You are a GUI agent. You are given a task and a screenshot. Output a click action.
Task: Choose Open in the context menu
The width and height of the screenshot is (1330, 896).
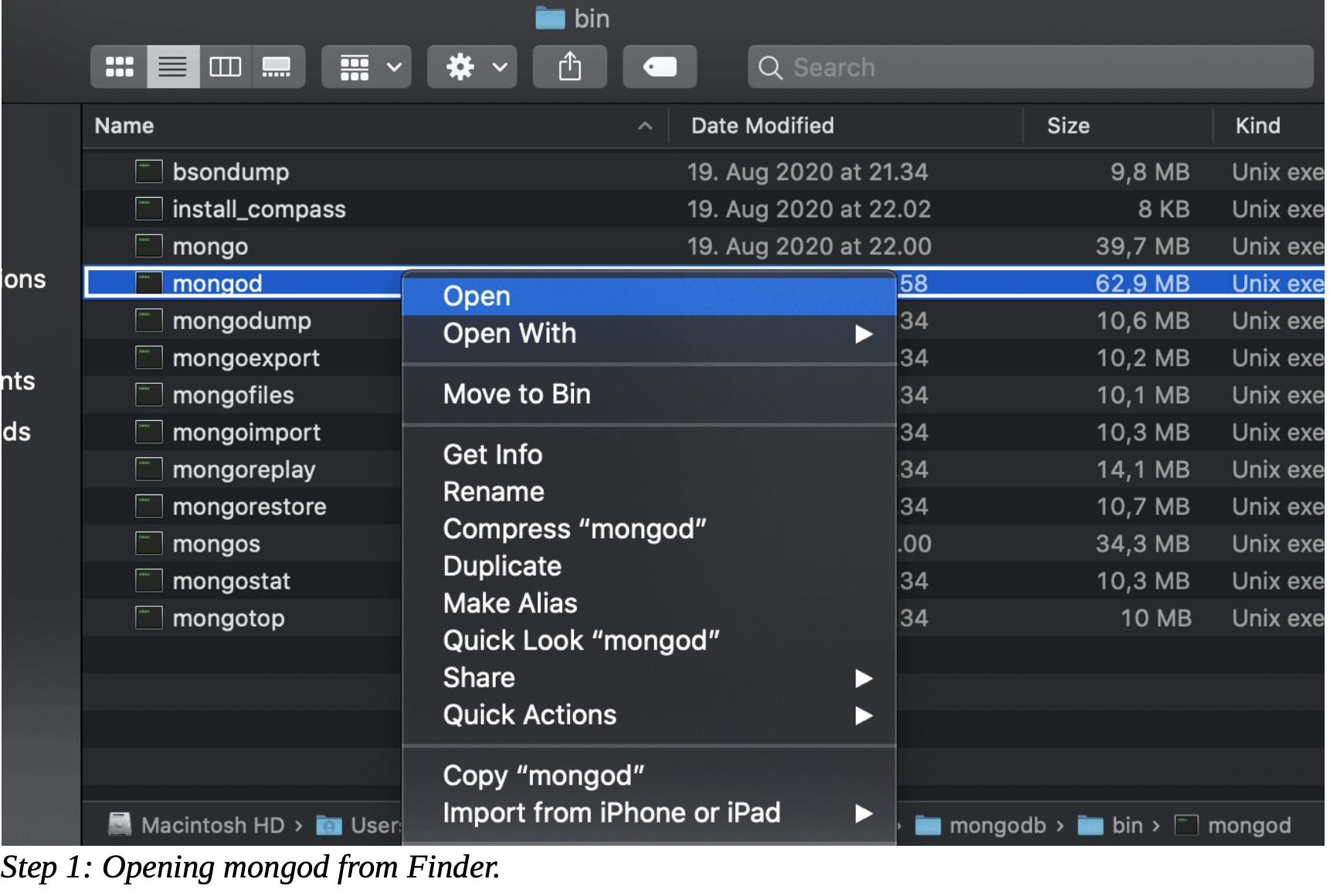649,297
